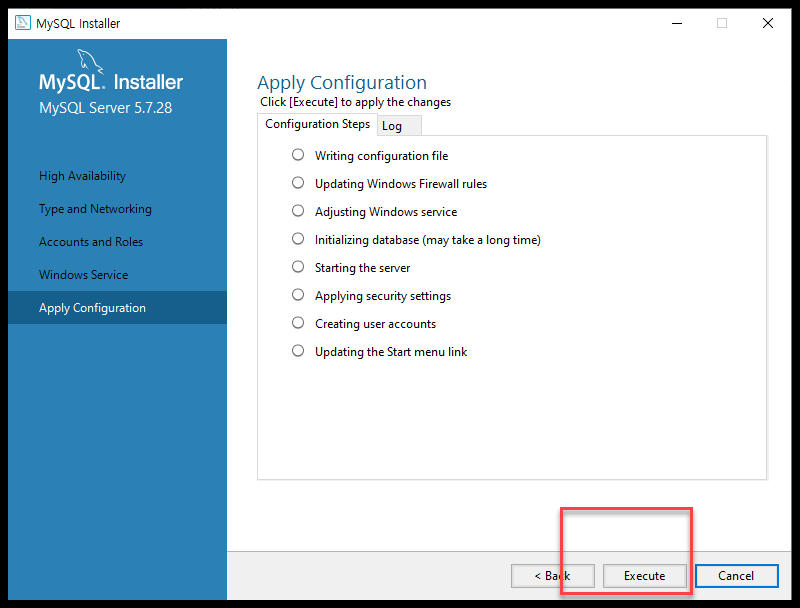
Task: Open Windows Service step in sidebar
Action: coord(84,275)
